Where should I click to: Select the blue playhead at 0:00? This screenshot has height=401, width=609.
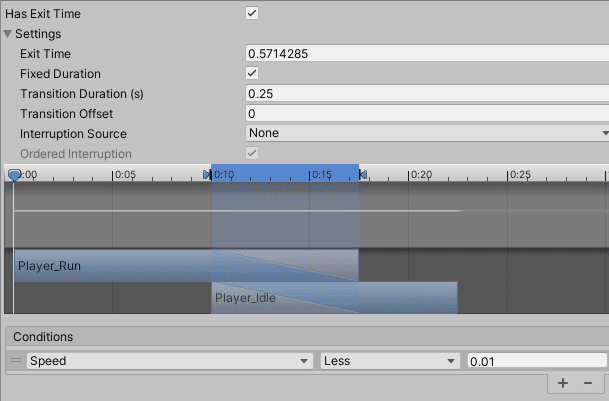(14, 175)
